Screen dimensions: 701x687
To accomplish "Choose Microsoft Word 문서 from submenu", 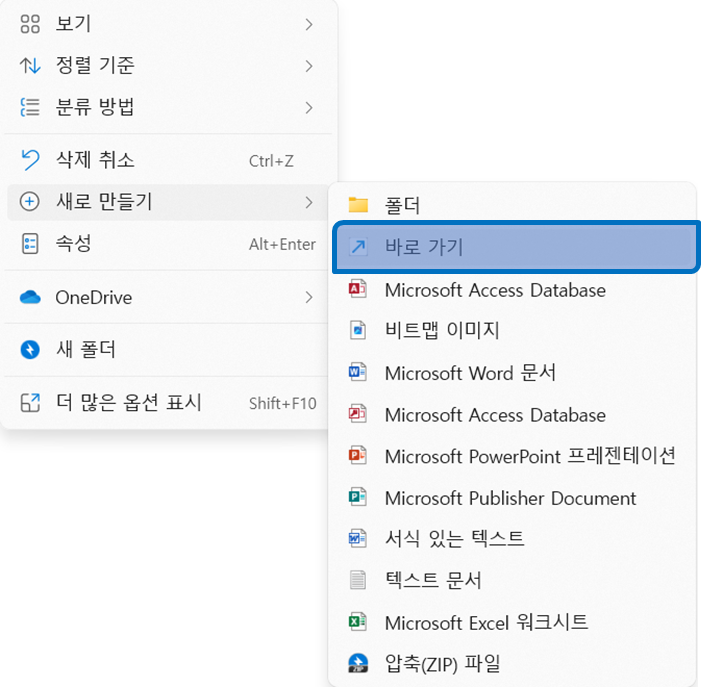I will (x=470, y=373).
